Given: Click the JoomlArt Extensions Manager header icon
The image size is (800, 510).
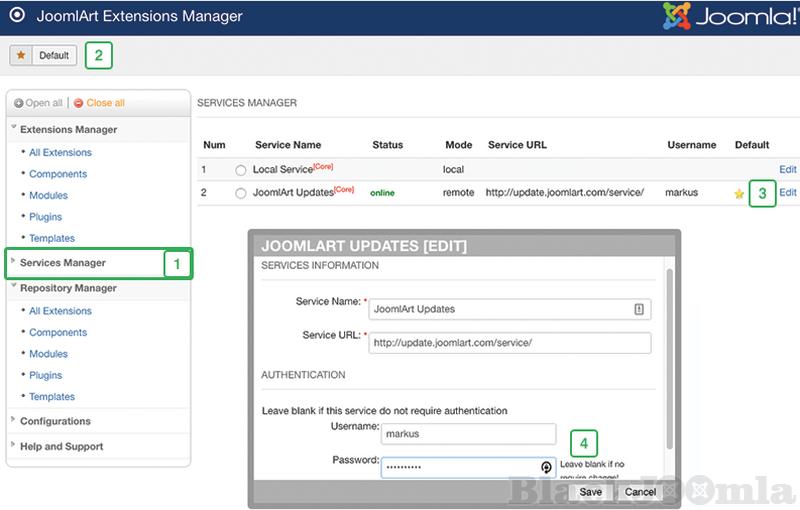Looking at the screenshot, I should (x=17, y=17).
